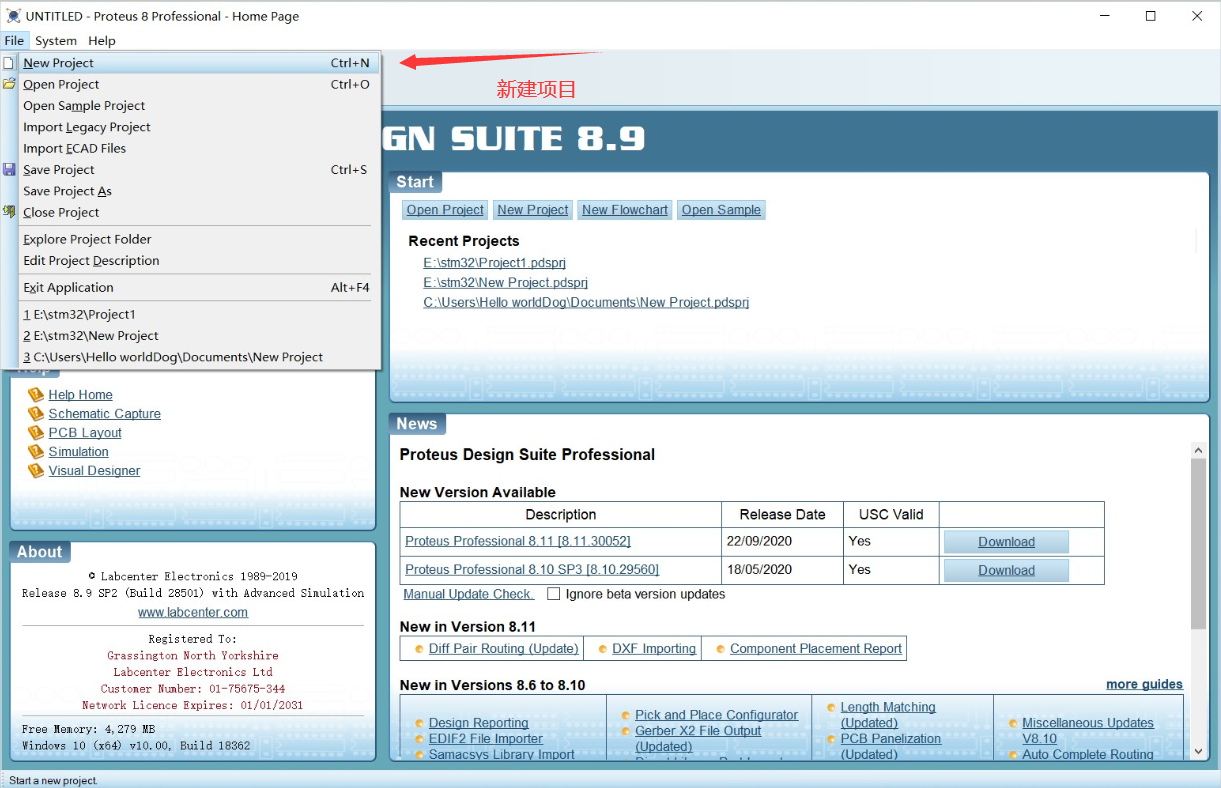
Task: Open the Documents\New Project.pdsprj recent link
Action: pos(586,302)
